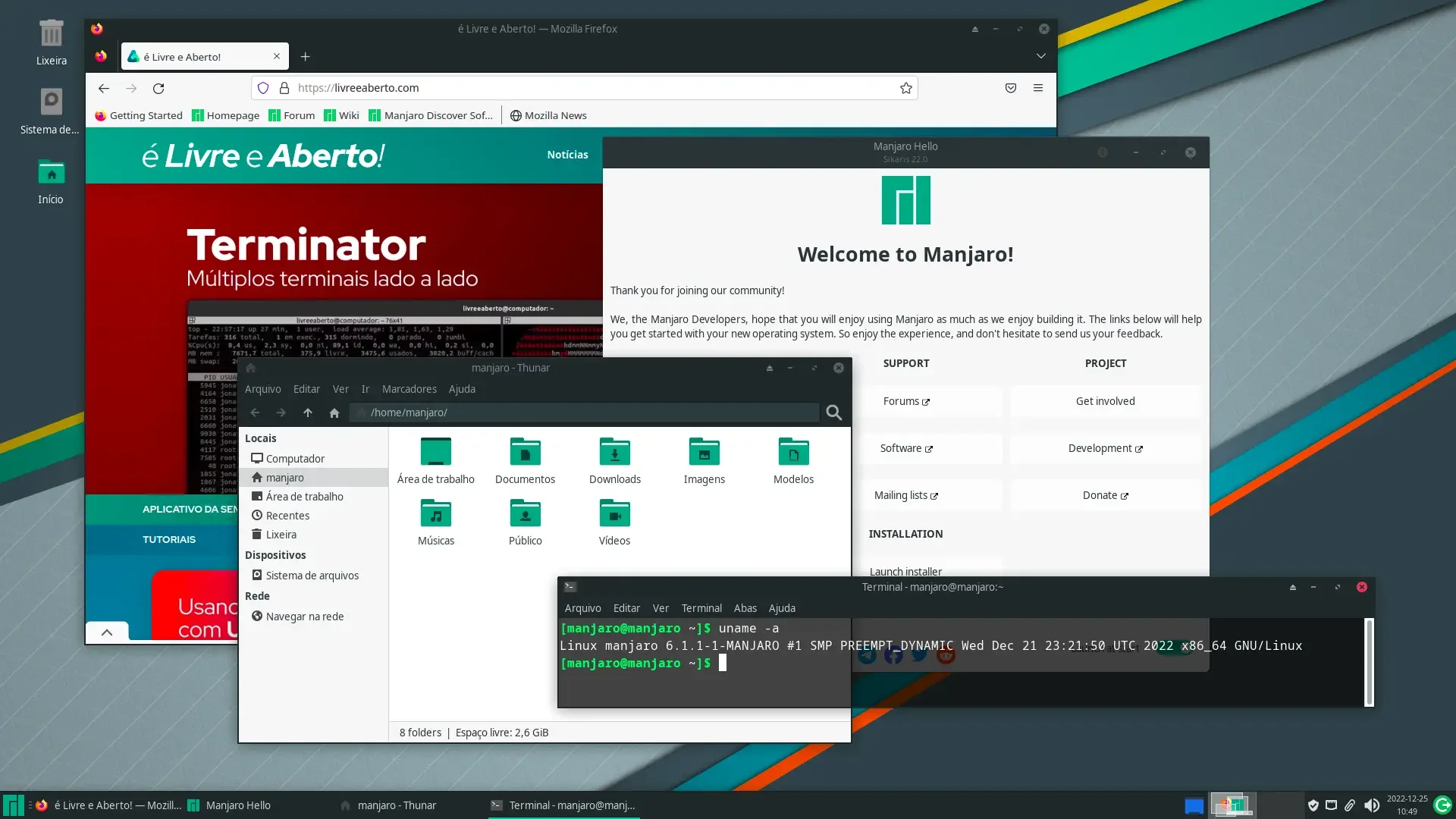
Task: Select Área de trabalho in Thunar sidebar
Action: (x=313, y=497)
